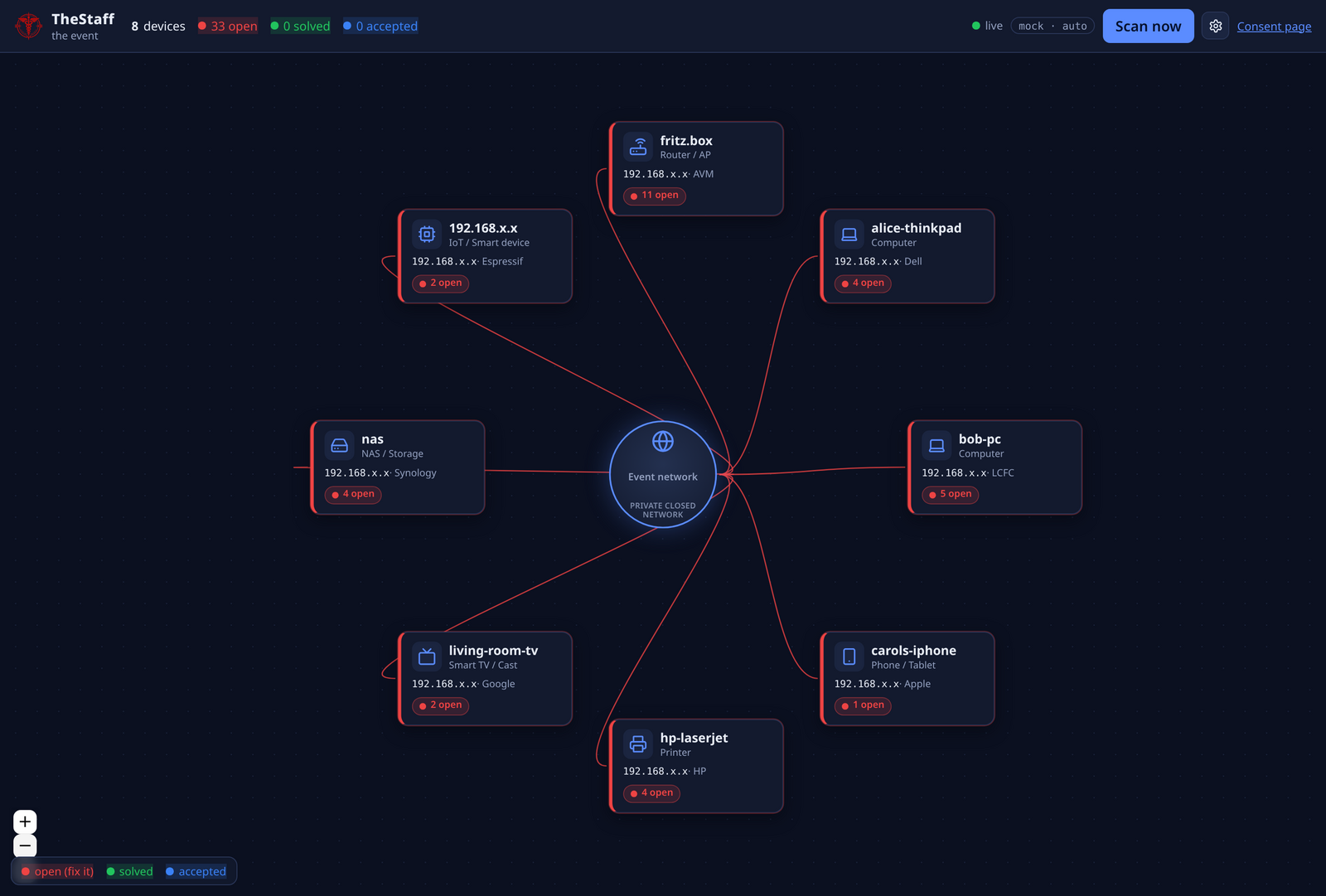Click the TV icon on living-room-tv card
Image resolution: width=1326 pixels, height=896 pixels.
427,656
